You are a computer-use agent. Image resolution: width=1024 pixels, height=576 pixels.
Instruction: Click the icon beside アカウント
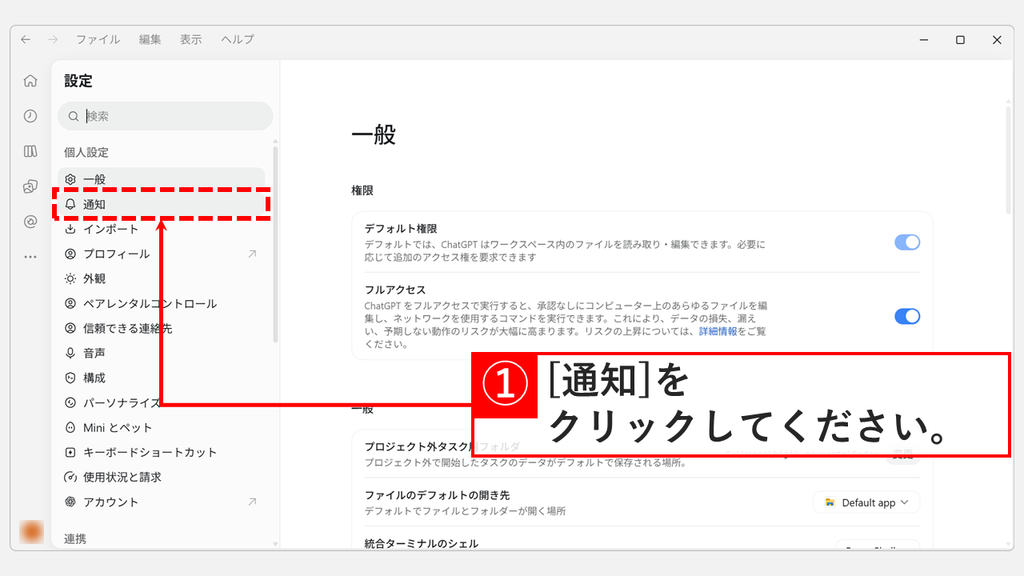click(x=71, y=502)
